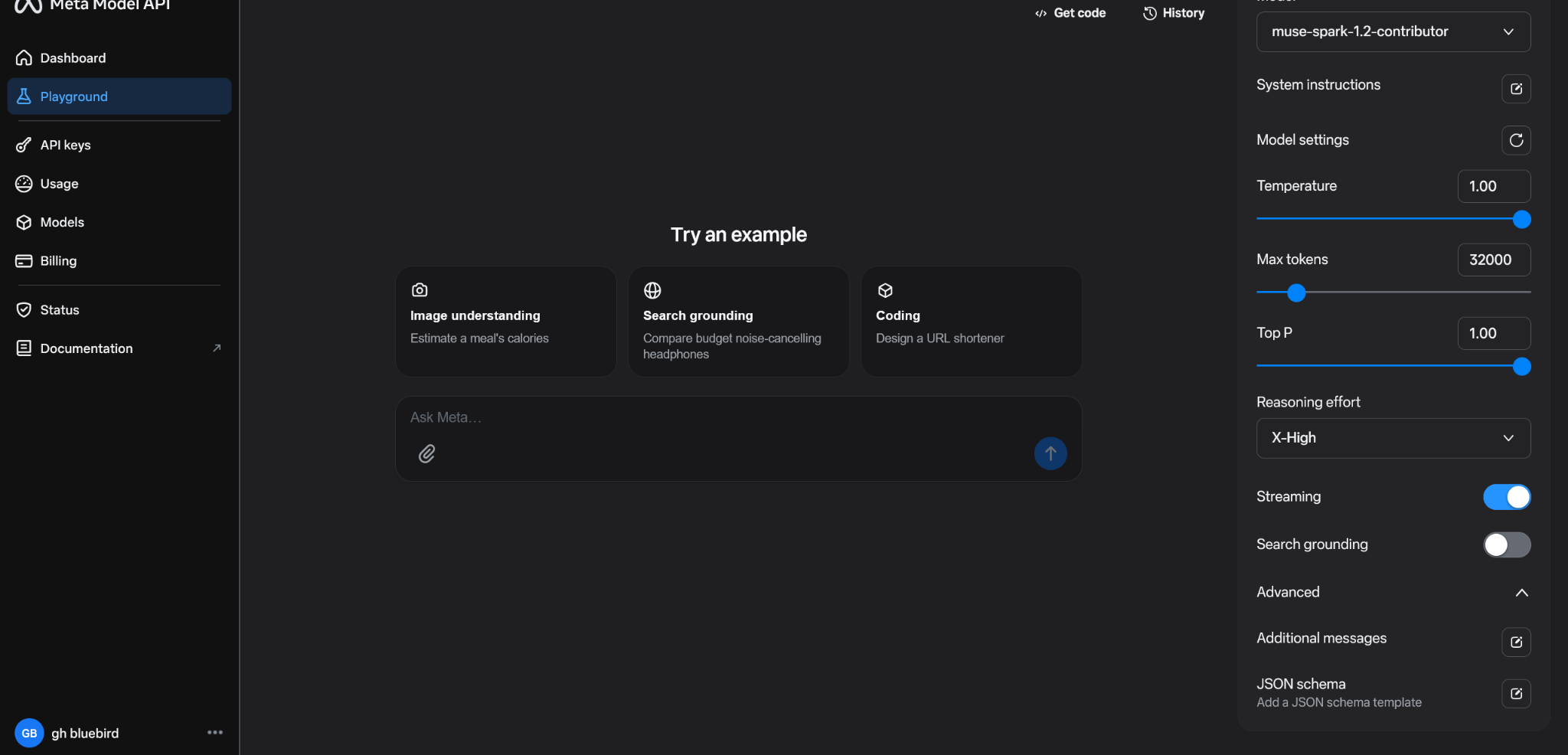Screen dimensions: 1568x755
Task: Go to Dashboard in the sidebar
Action: pos(119,58)
